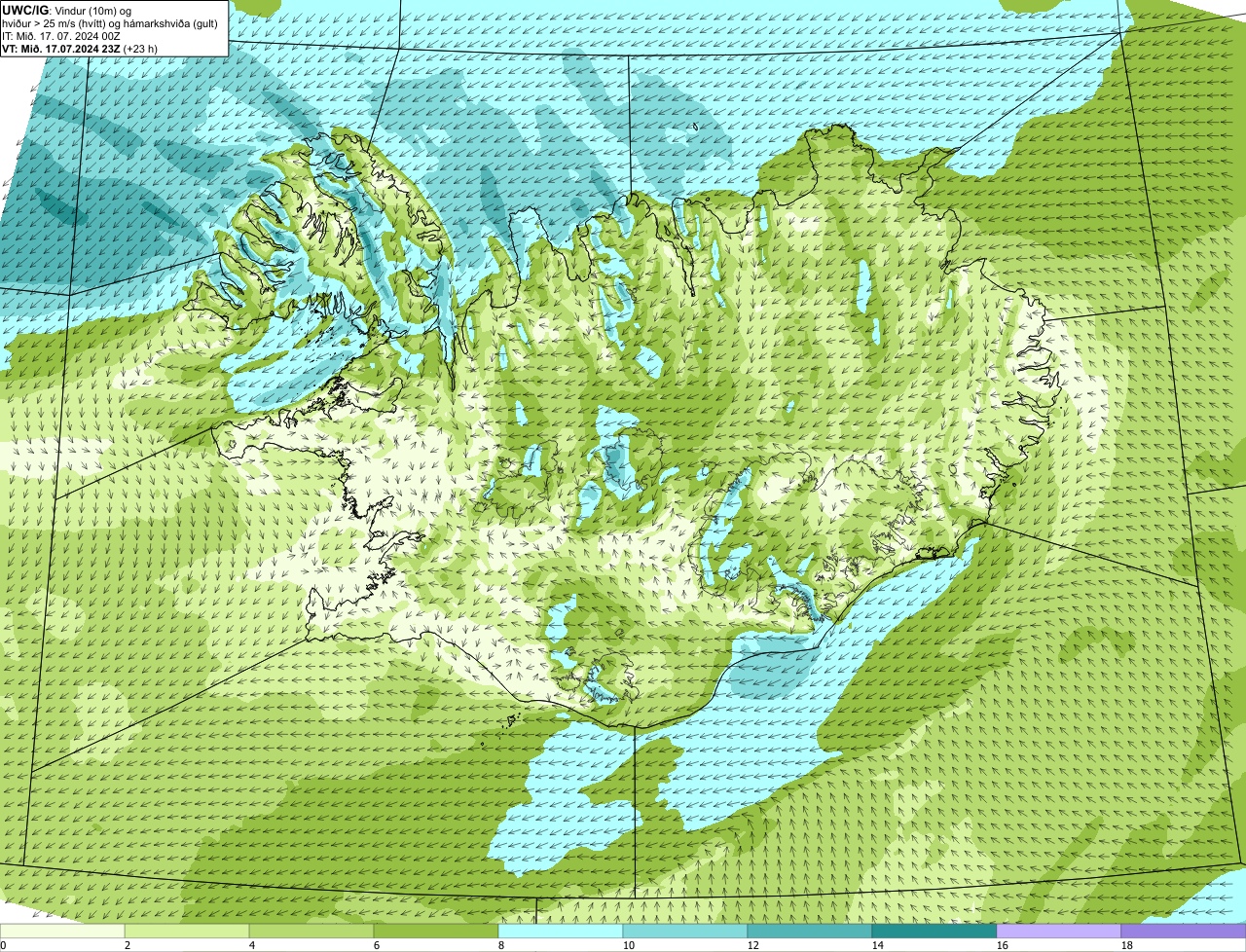Click the legend scale label 2
Viewport: 1246px width, 952px height.
point(128,945)
